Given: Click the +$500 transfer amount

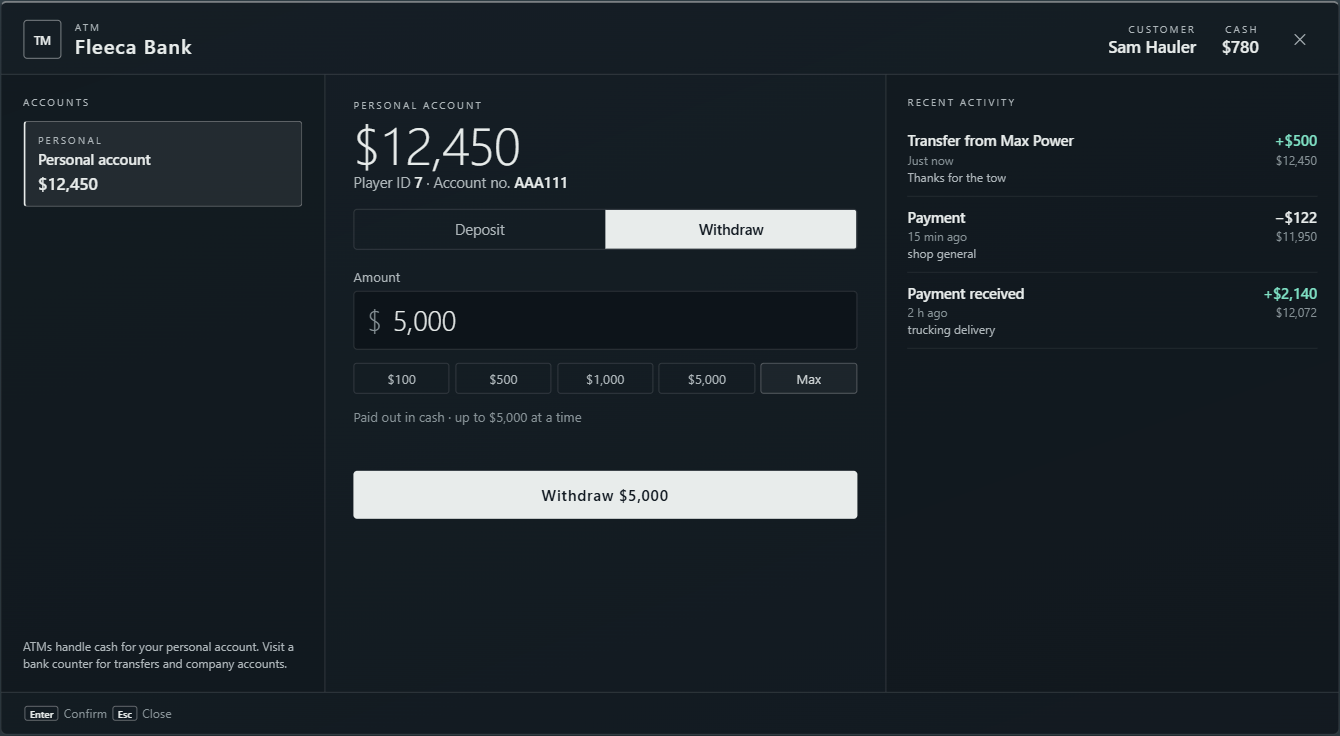Looking at the screenshot, I should coord(1296,141).
